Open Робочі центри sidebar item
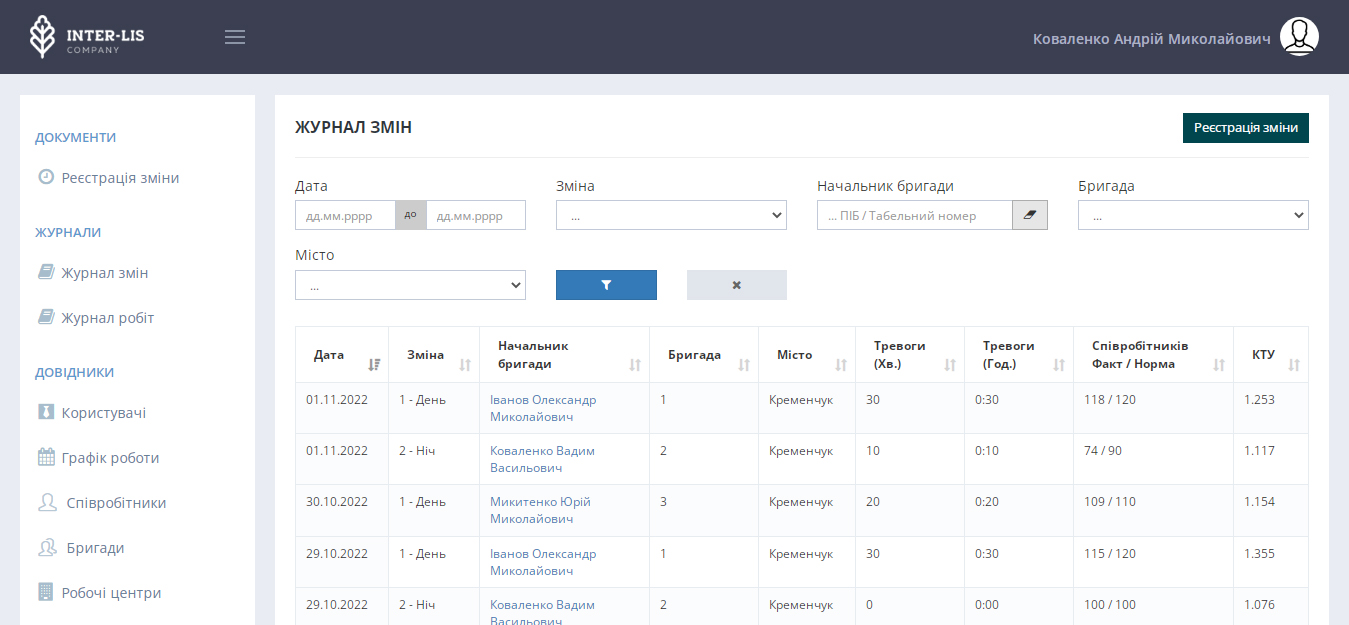Viewport: 1349px width, 625px height. pyautogui.click(x=111, y=593)
